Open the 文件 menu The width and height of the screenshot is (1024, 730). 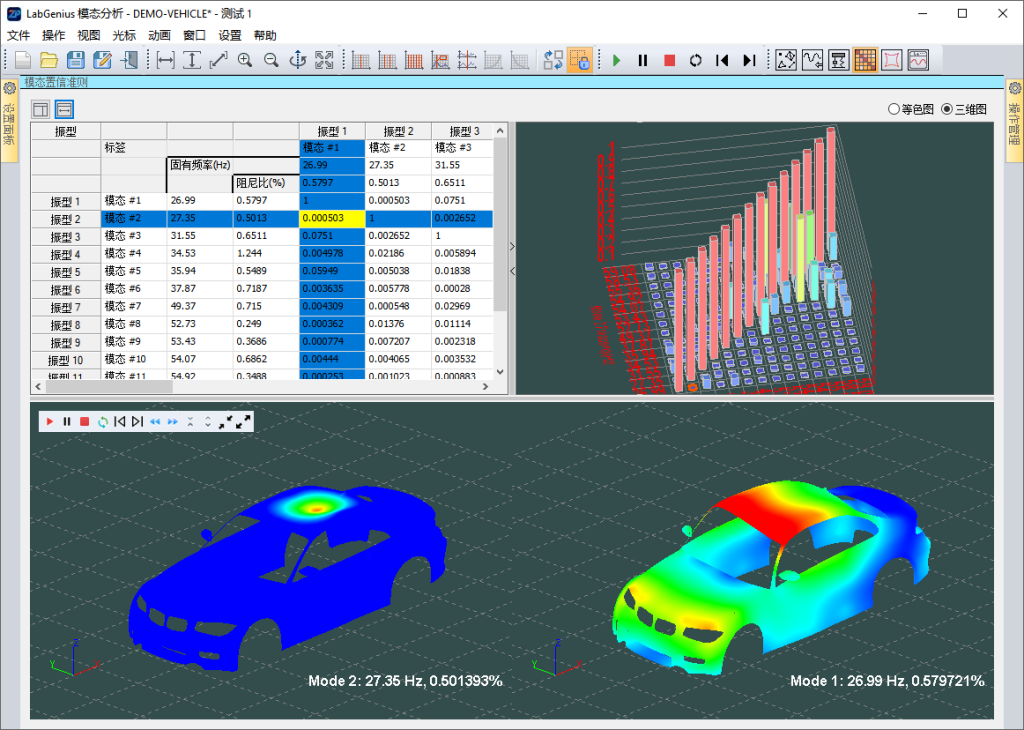[x=19, y=35]
